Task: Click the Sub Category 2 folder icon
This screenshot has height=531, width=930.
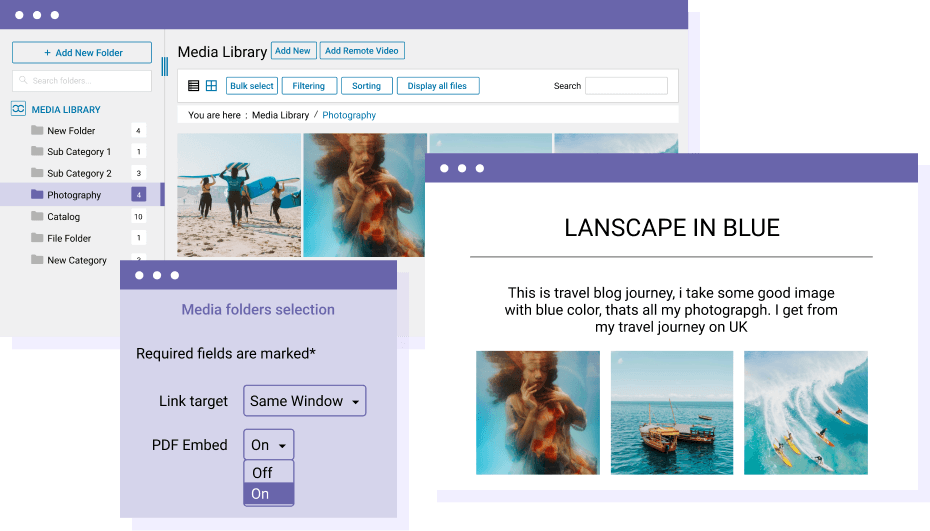Action: tap(37, 173)
